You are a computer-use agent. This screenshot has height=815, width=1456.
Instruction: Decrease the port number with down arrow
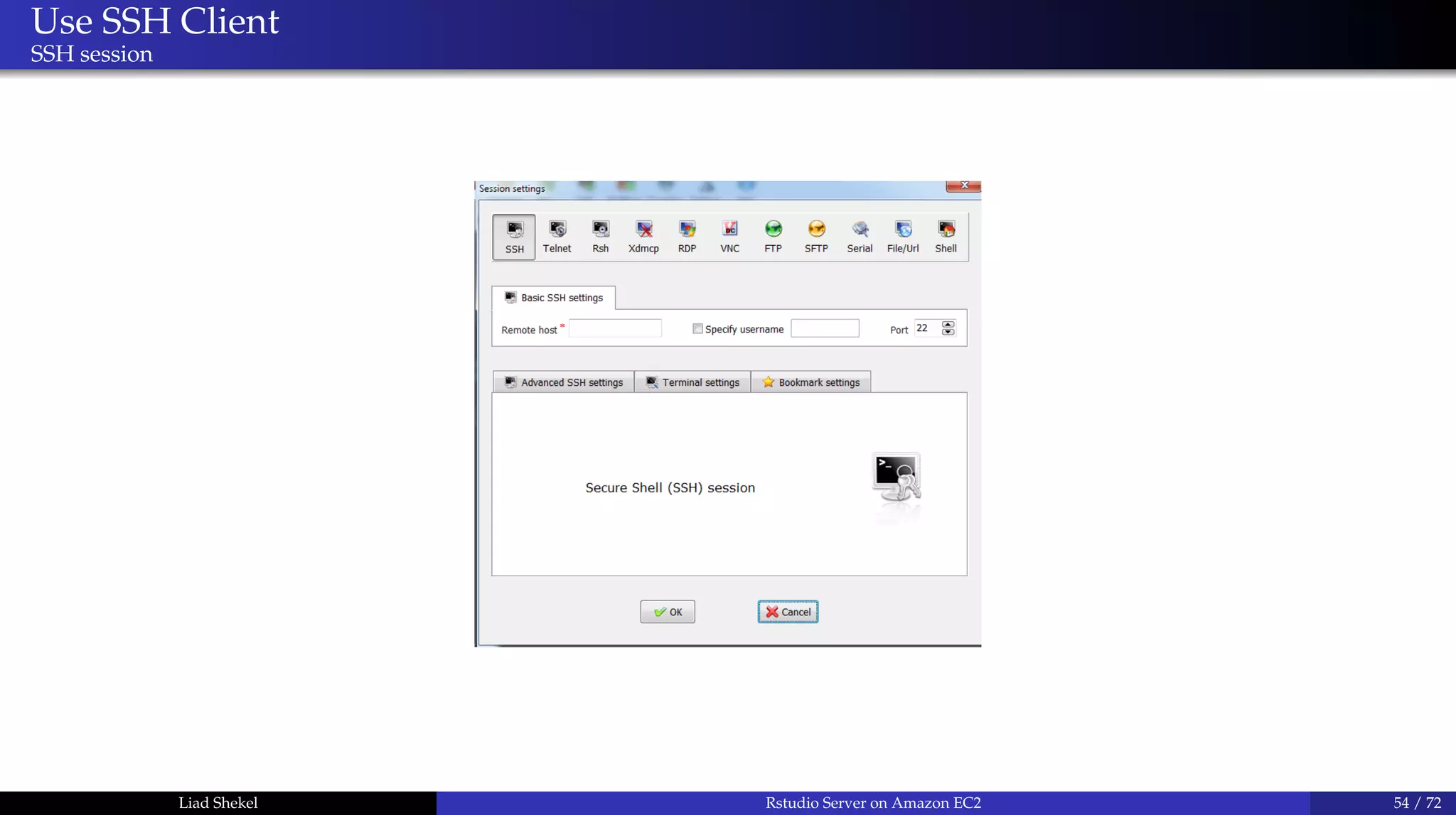pyautogui.click(x=948, y=332)
